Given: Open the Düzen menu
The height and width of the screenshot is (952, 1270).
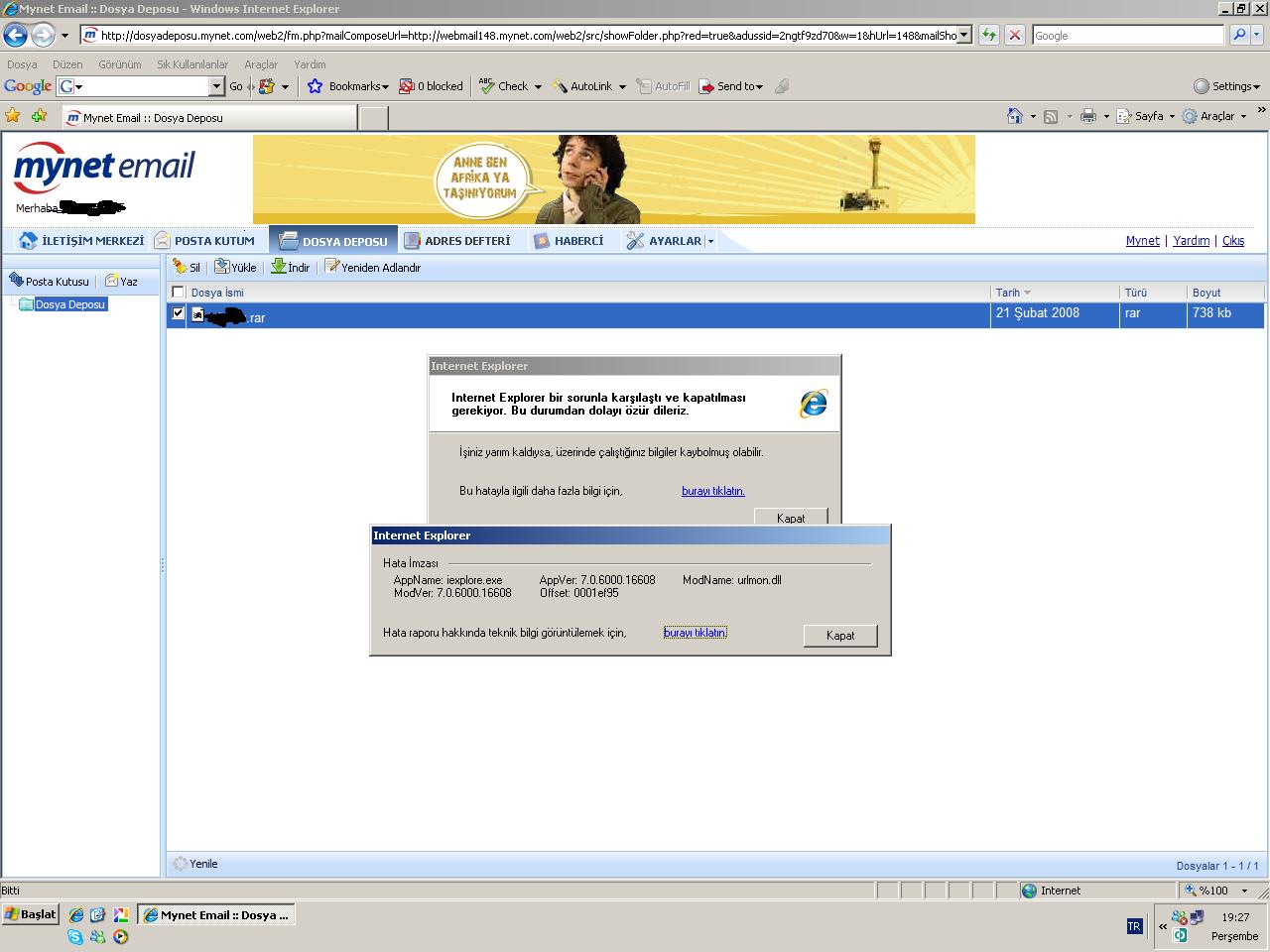Looking at the screenshot, I should pyautogui.click(x=67, y=64).
